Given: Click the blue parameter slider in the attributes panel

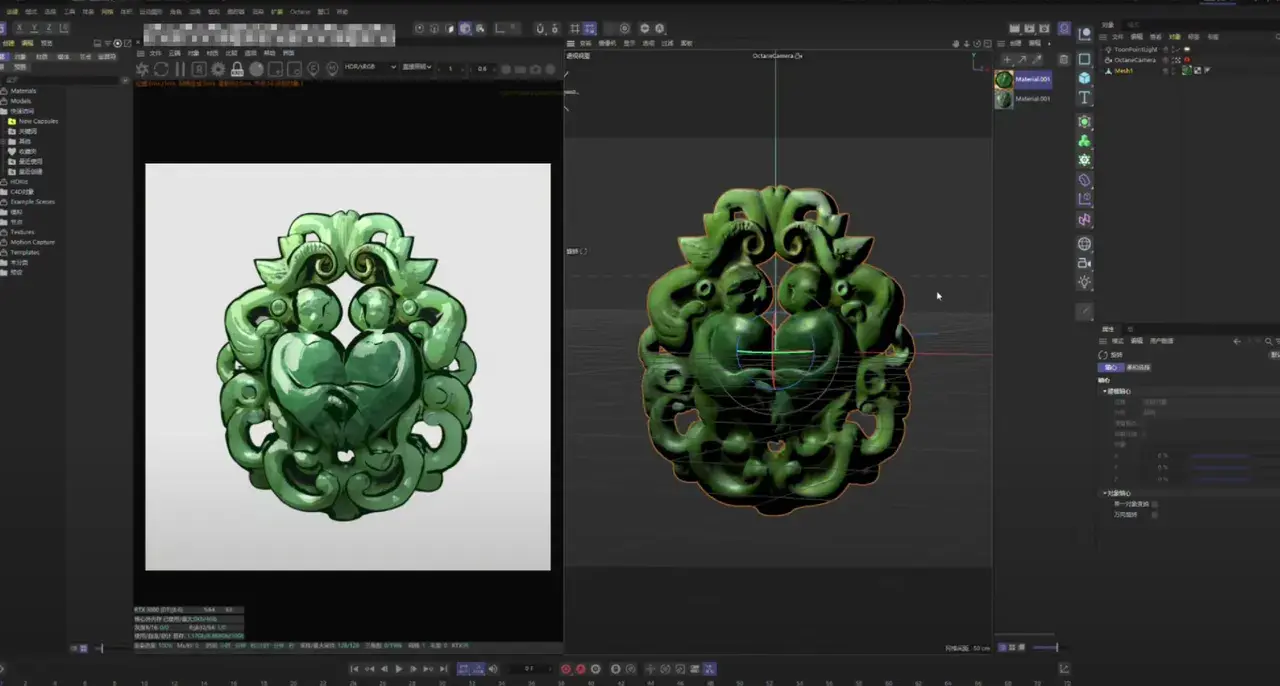Looking at the screenshot, I should click(1222, 454).
